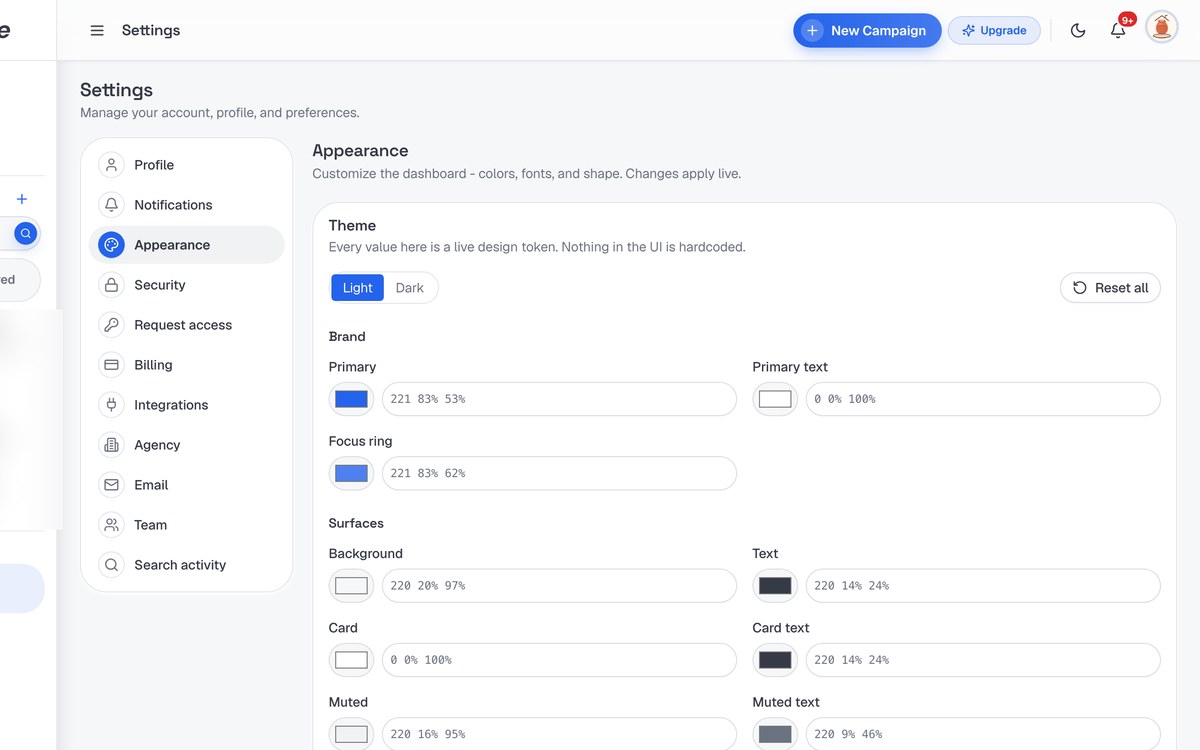The width and height of the screenshot is (1200, 750).
Task: Open Security settings section
Action: tap(187, 285)
